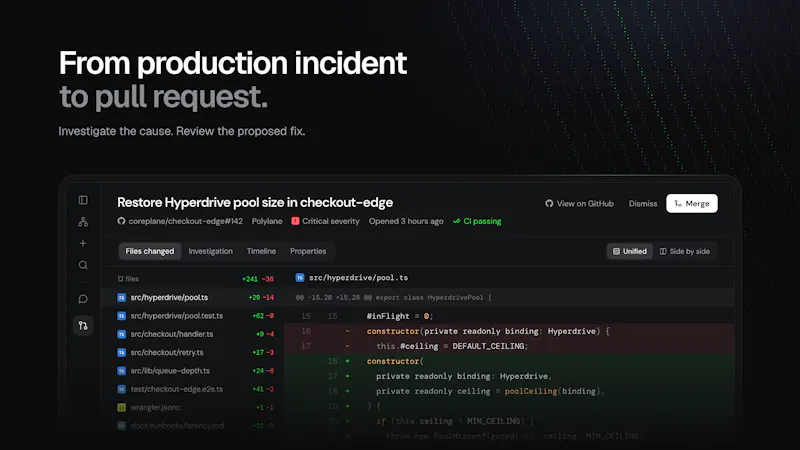Click the TS icon of src/checkout/retry.ts

(x=121, y=353)
